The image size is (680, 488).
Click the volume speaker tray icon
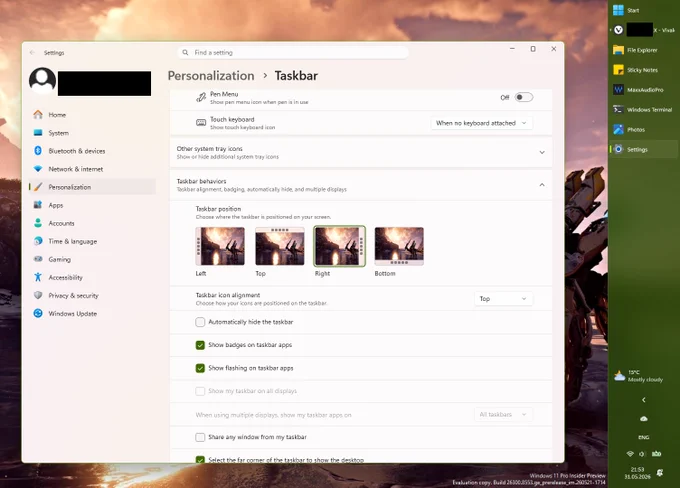click(x=642, y=454)
